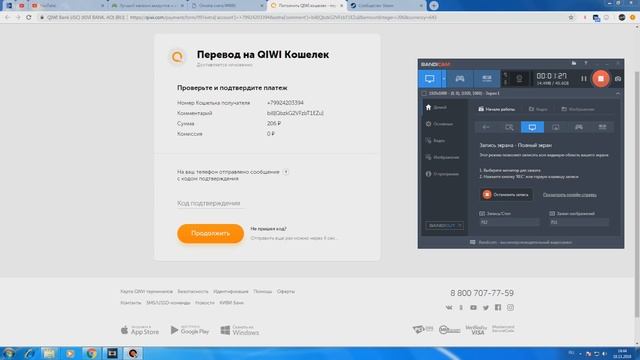Open the Instagram social icon in the footer
The width and height of the screenshot is (640, 360).
coord(510,307)
